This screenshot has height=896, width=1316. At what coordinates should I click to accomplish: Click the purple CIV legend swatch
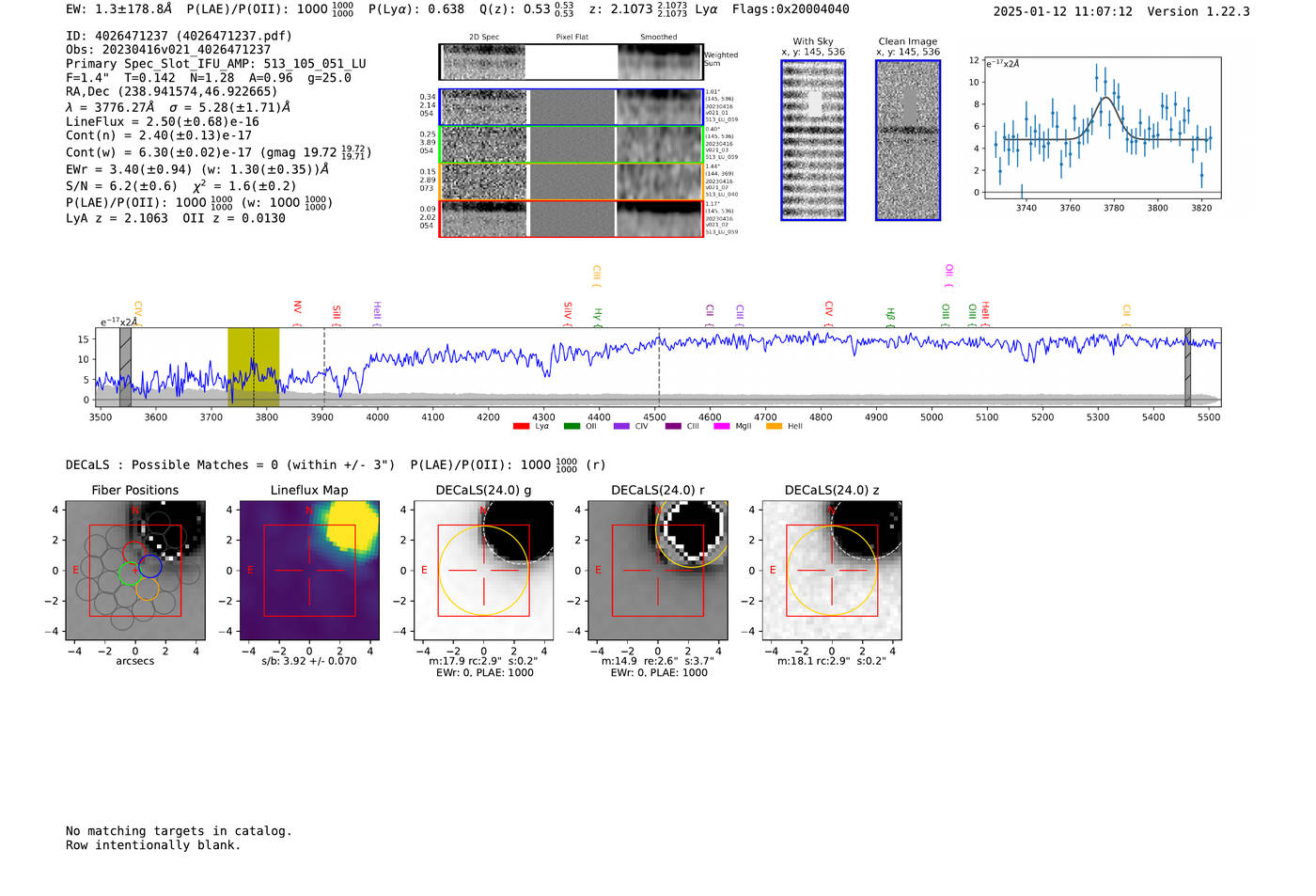point(621,427)
